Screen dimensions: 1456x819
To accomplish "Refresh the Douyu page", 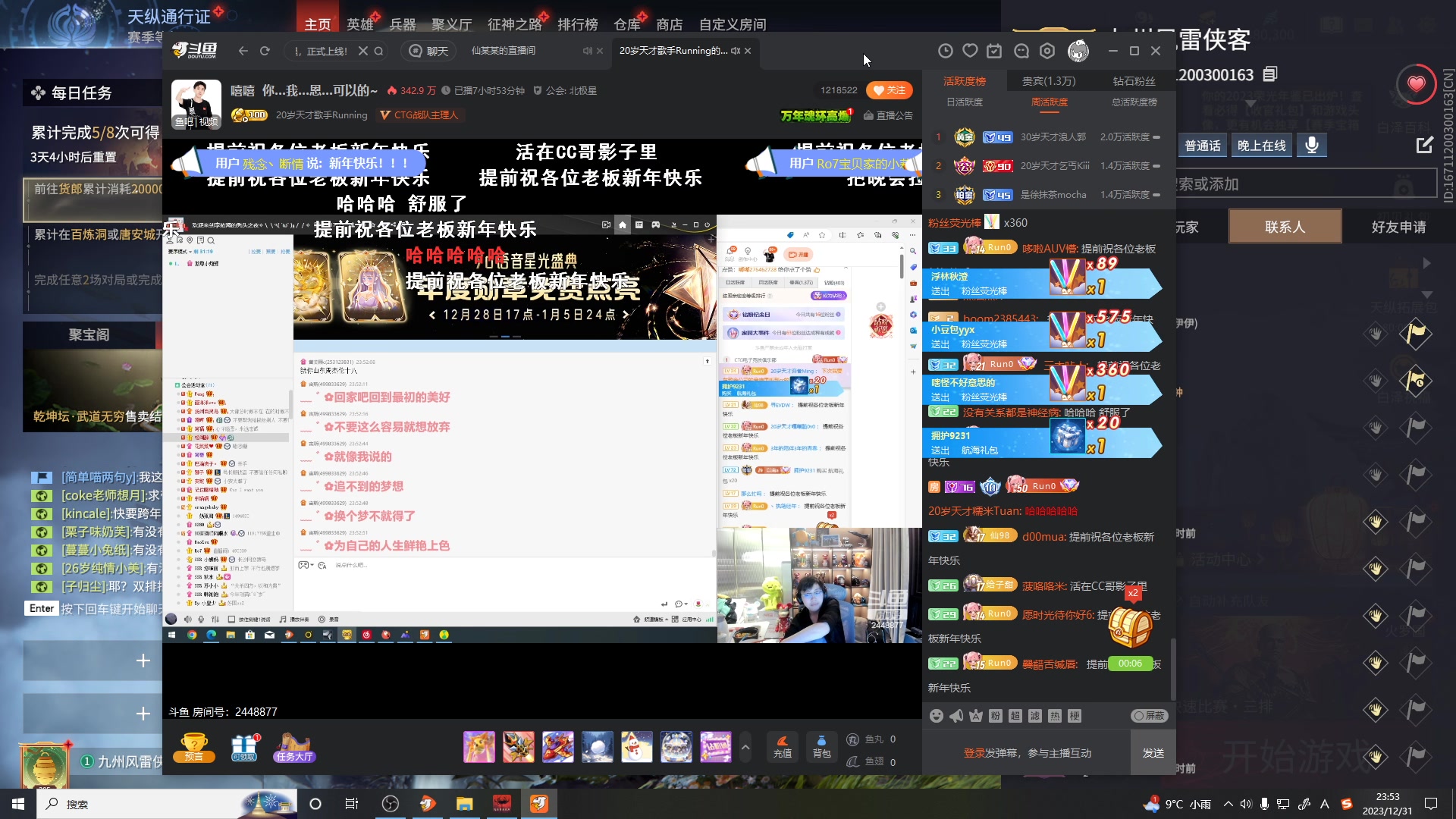I will (x=265, y=51).
